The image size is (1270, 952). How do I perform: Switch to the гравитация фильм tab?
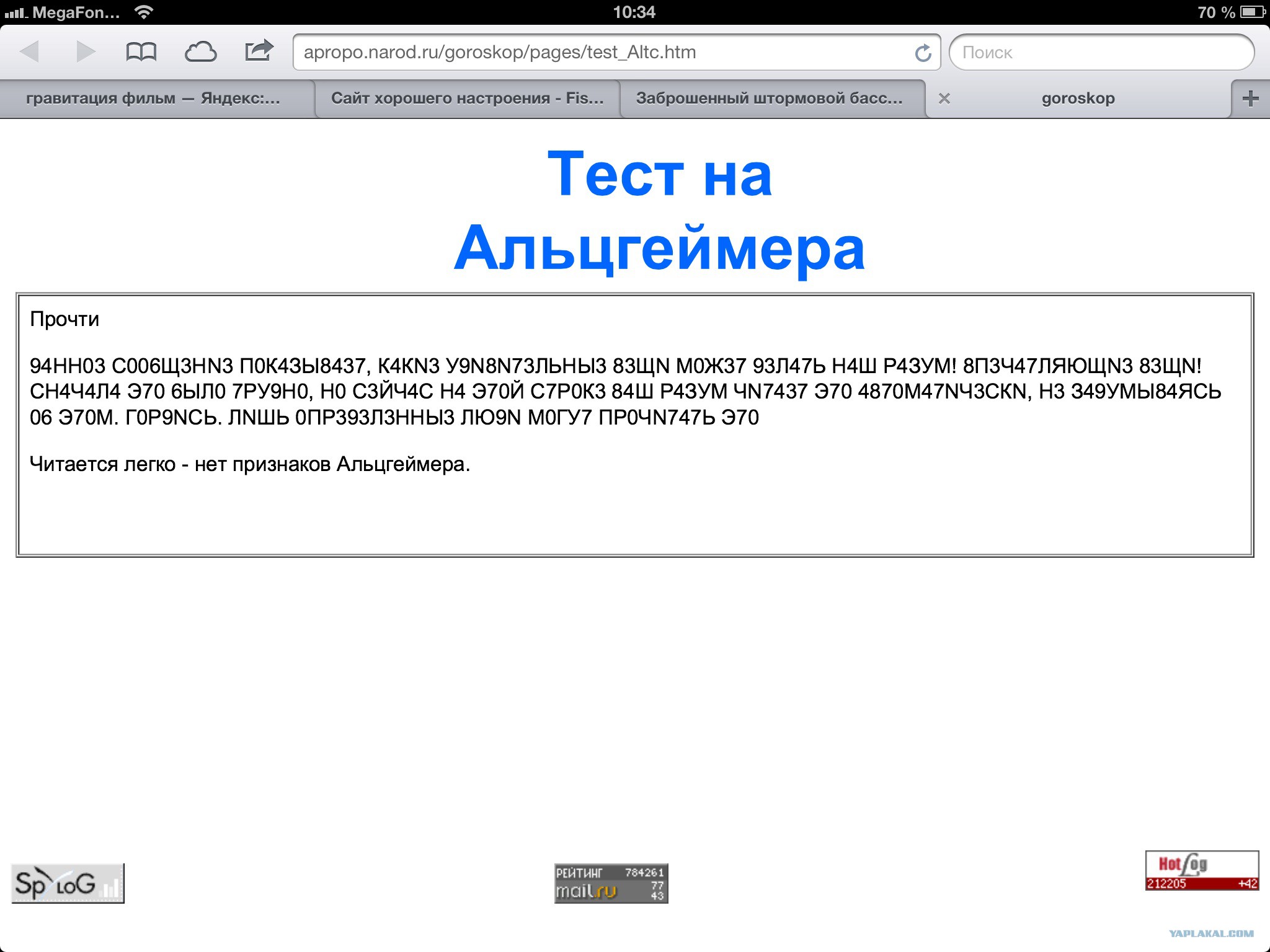[153, 99]
